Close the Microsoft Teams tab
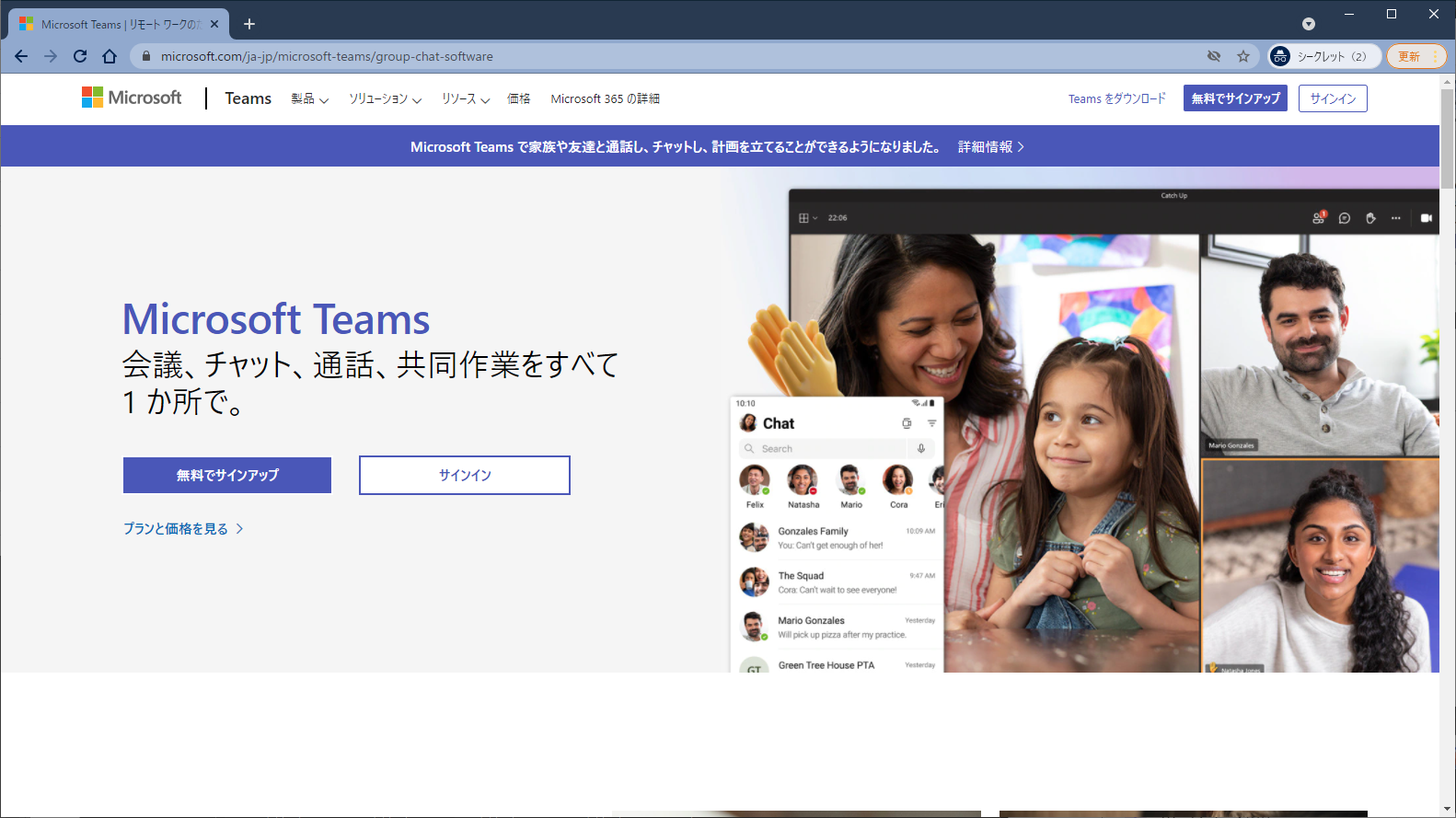Screen dimensions: 1456x818 tap(214, 24)
